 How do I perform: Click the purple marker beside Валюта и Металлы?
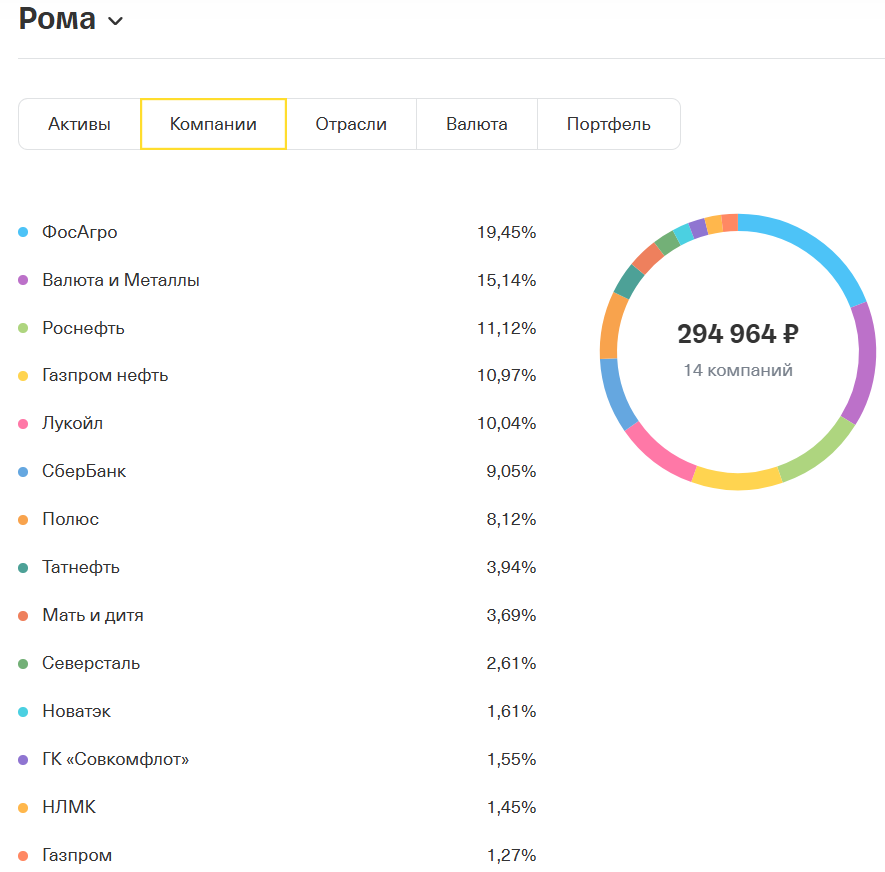click(22, 279)
